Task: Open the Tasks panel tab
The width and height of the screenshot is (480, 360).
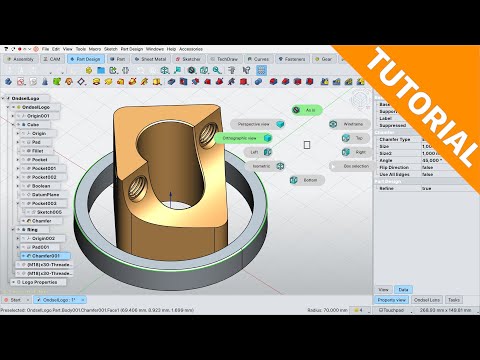Action: click(x=454, y=300)
